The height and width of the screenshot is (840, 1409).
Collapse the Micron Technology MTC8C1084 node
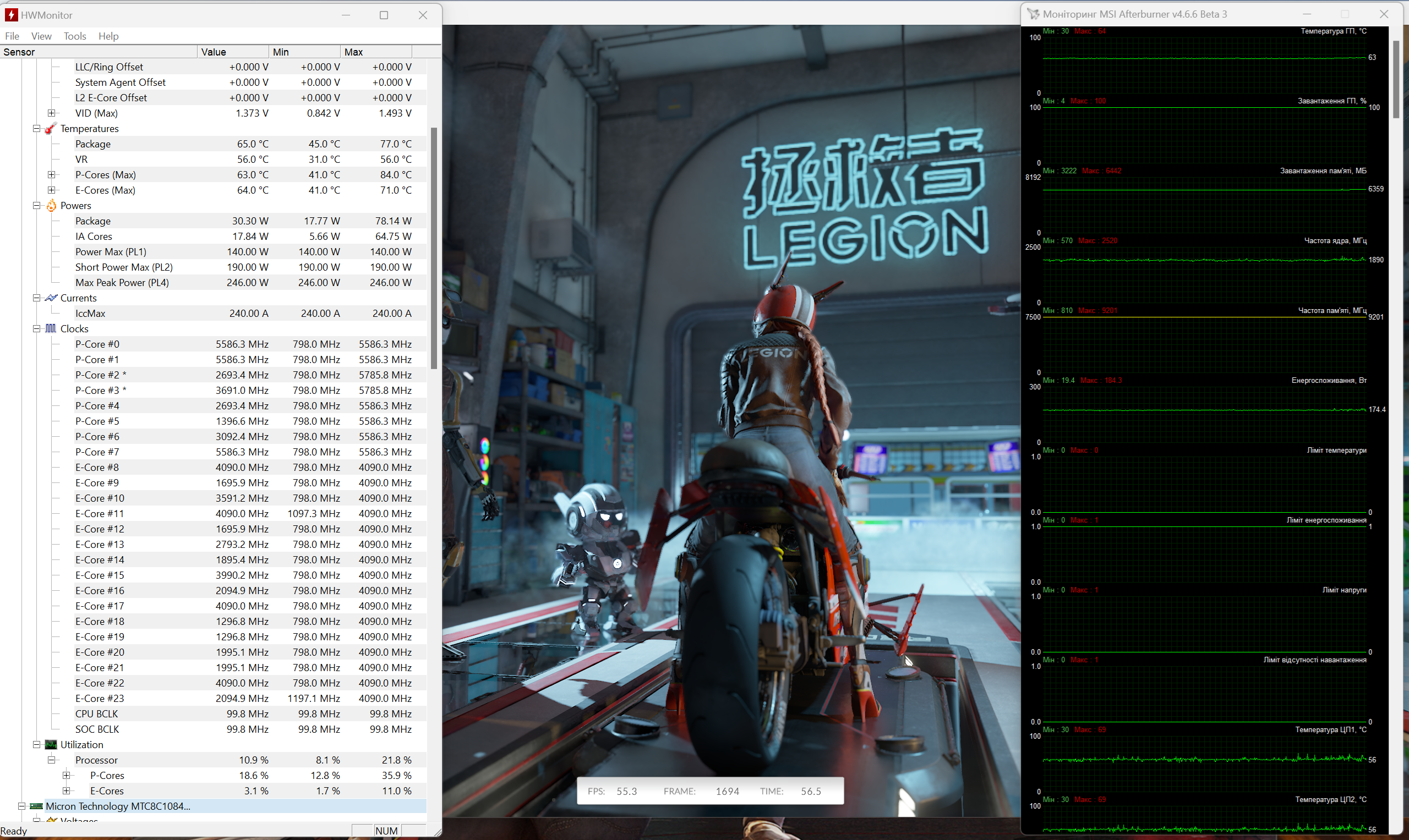point(21,806)
